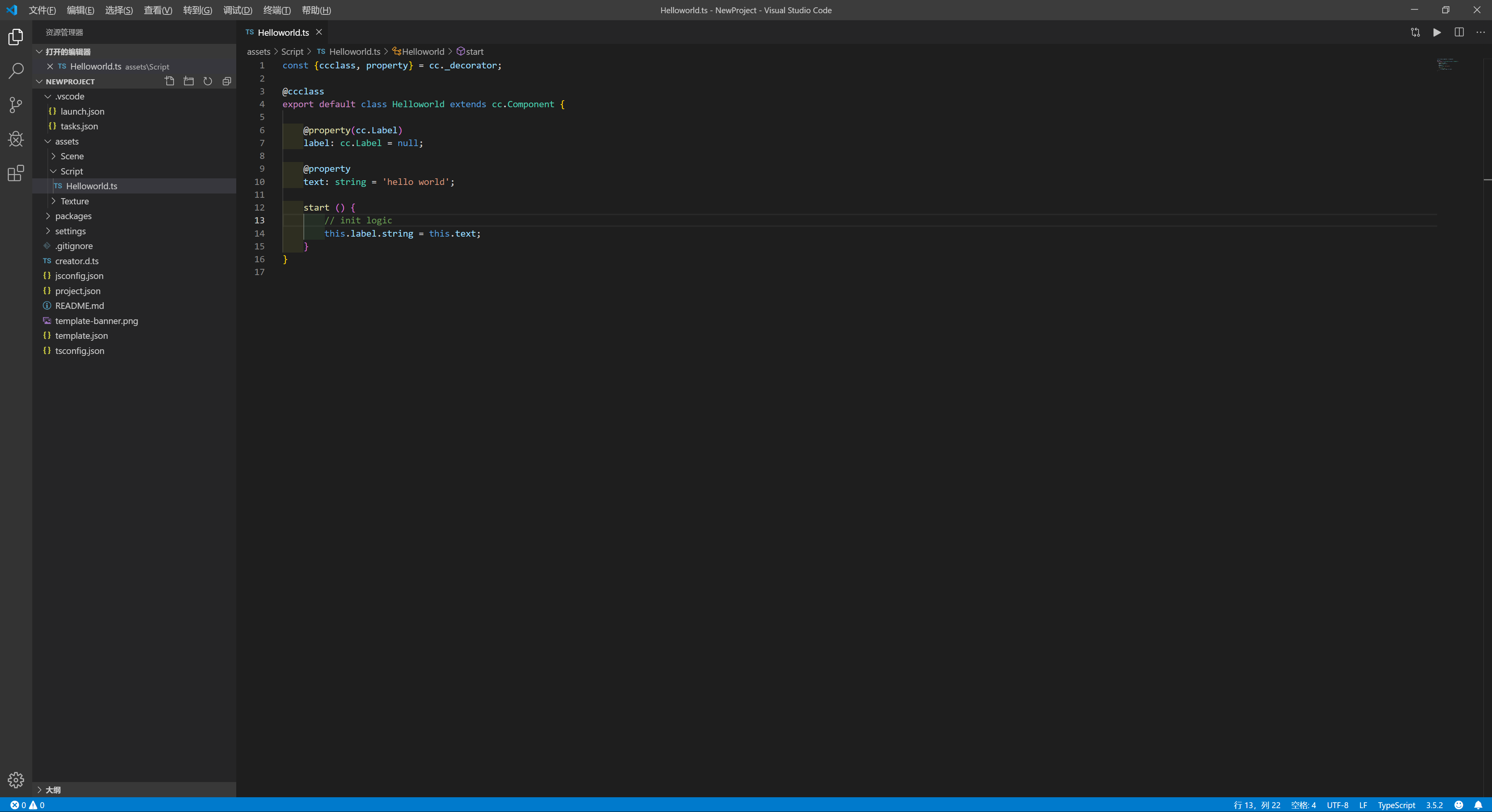
Task: Split the editor to the right
Action: pos(1459,32)
